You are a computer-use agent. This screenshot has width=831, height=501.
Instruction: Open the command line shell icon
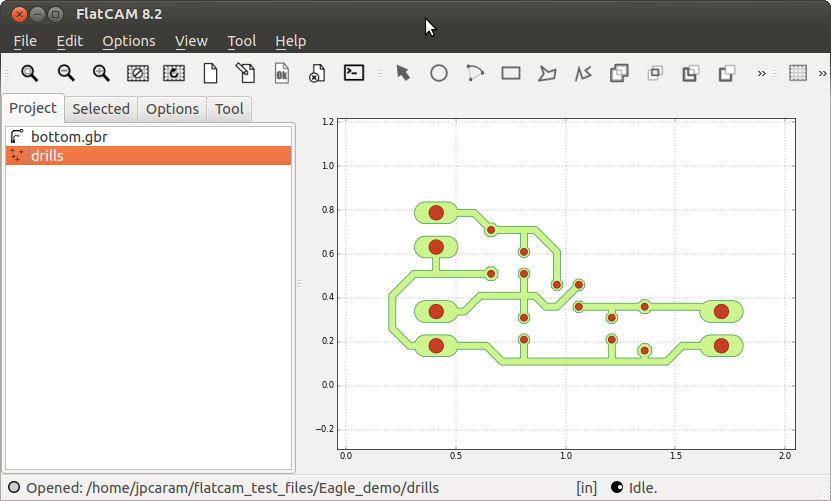click(x=353, y=73)
